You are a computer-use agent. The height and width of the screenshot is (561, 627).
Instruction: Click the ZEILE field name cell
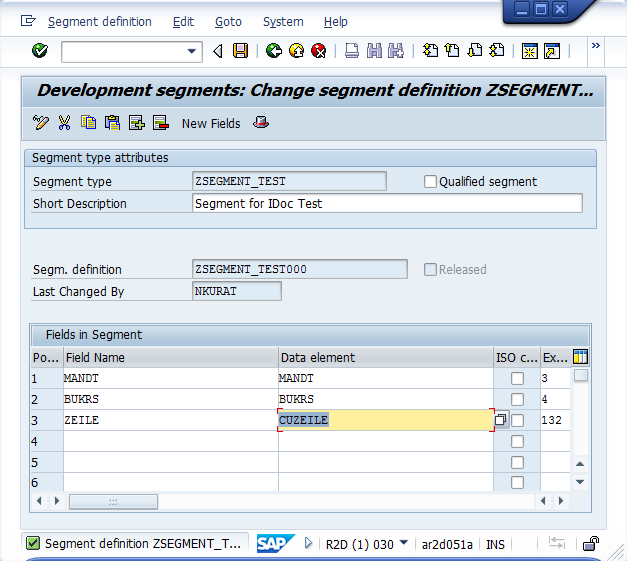(x=171, y=420)
